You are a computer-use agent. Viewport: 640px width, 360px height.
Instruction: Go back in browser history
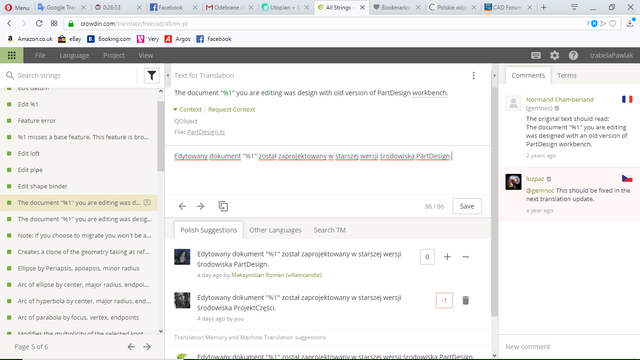tap(9, 24)
